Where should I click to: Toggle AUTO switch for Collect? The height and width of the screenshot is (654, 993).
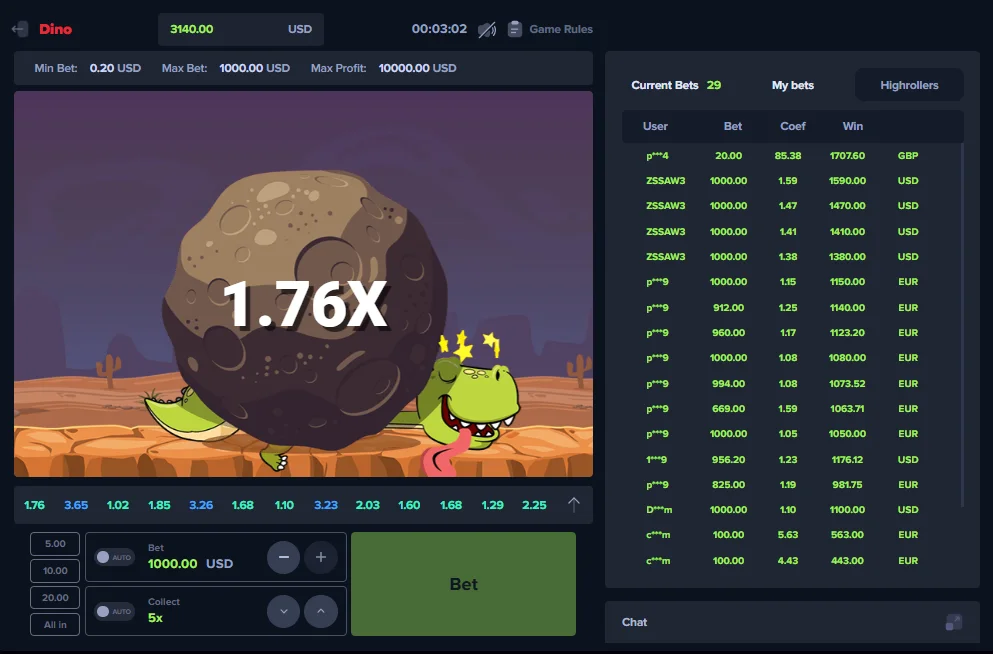coord(114,612)
